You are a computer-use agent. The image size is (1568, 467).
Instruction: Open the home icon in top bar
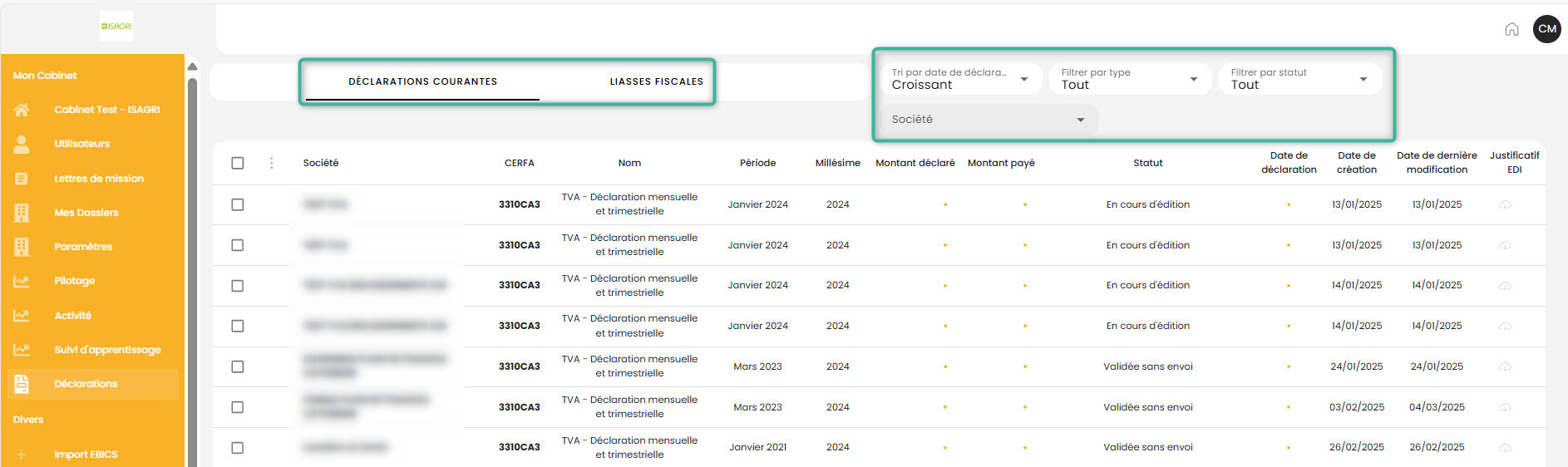1511,29
